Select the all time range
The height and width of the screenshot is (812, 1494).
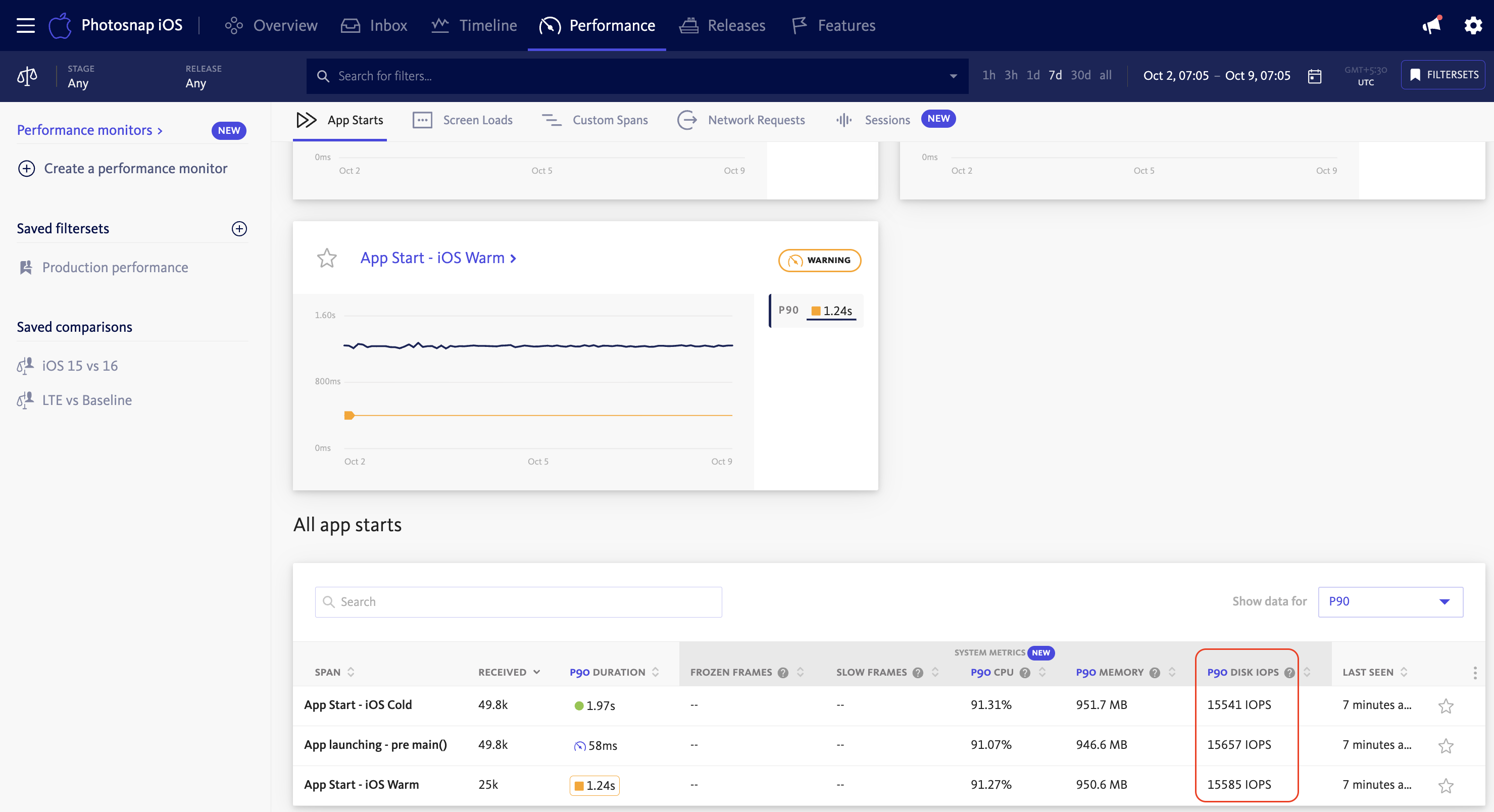[1106, 75]
